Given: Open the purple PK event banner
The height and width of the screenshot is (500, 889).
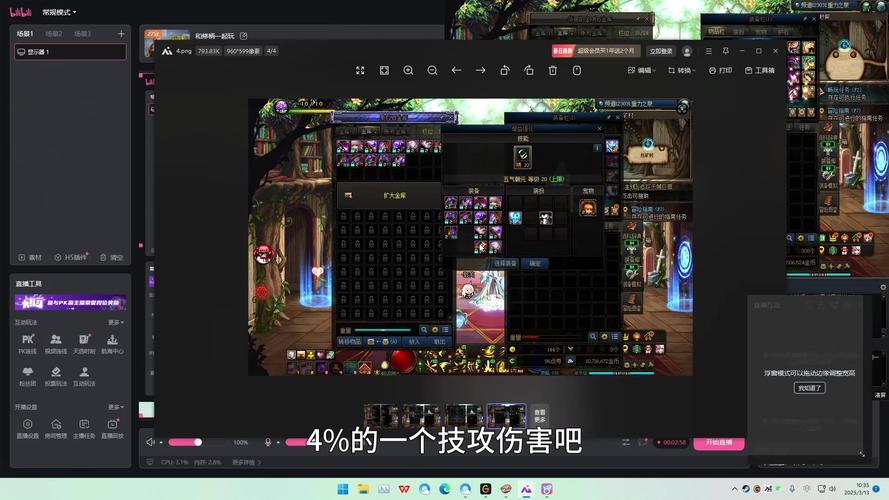Looking at the screenshot, I should pyautogui.click(x=70, y=303).
